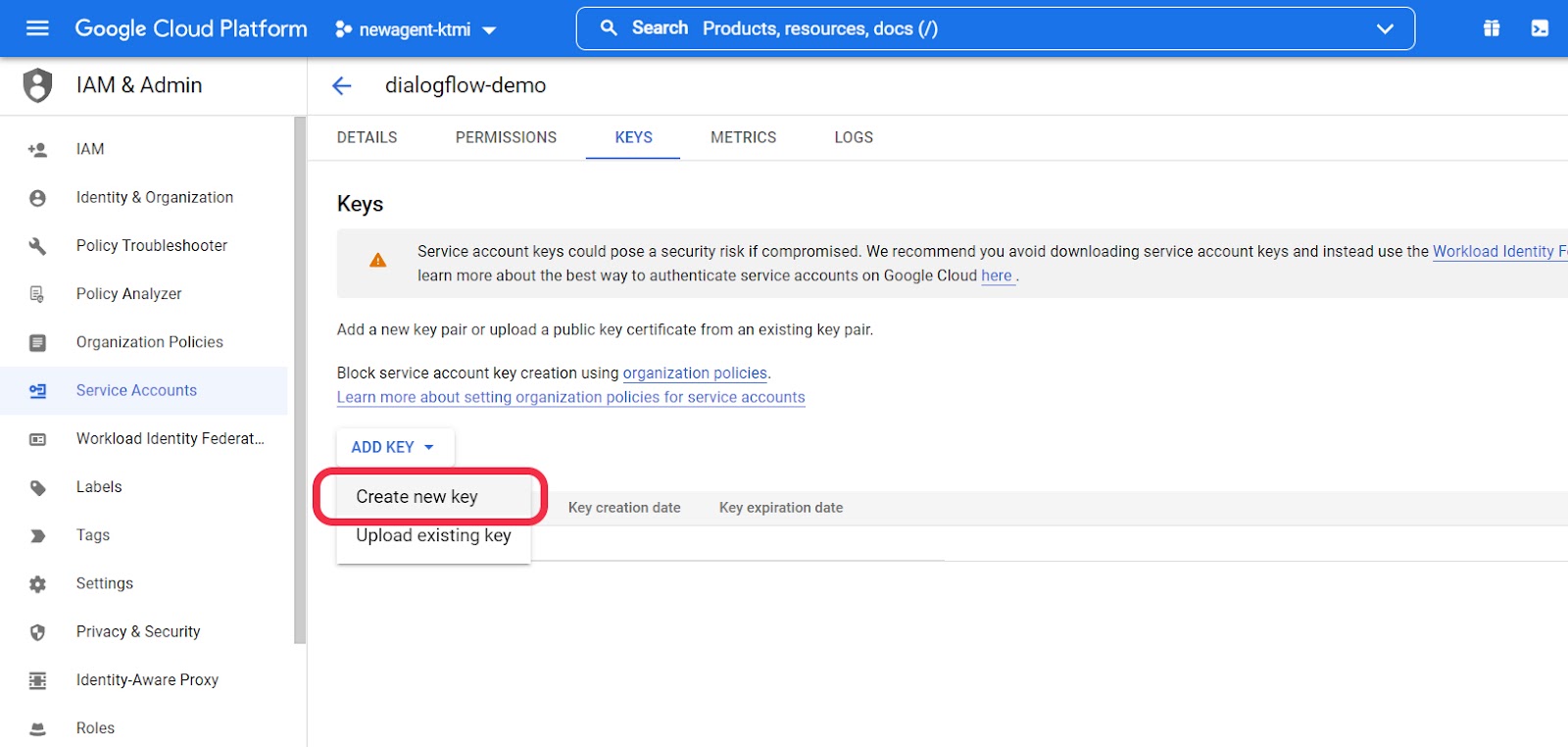Click the IAM & Admin header title
The width and height of the screenshot is (1568, 747).
tap(139, 85)
